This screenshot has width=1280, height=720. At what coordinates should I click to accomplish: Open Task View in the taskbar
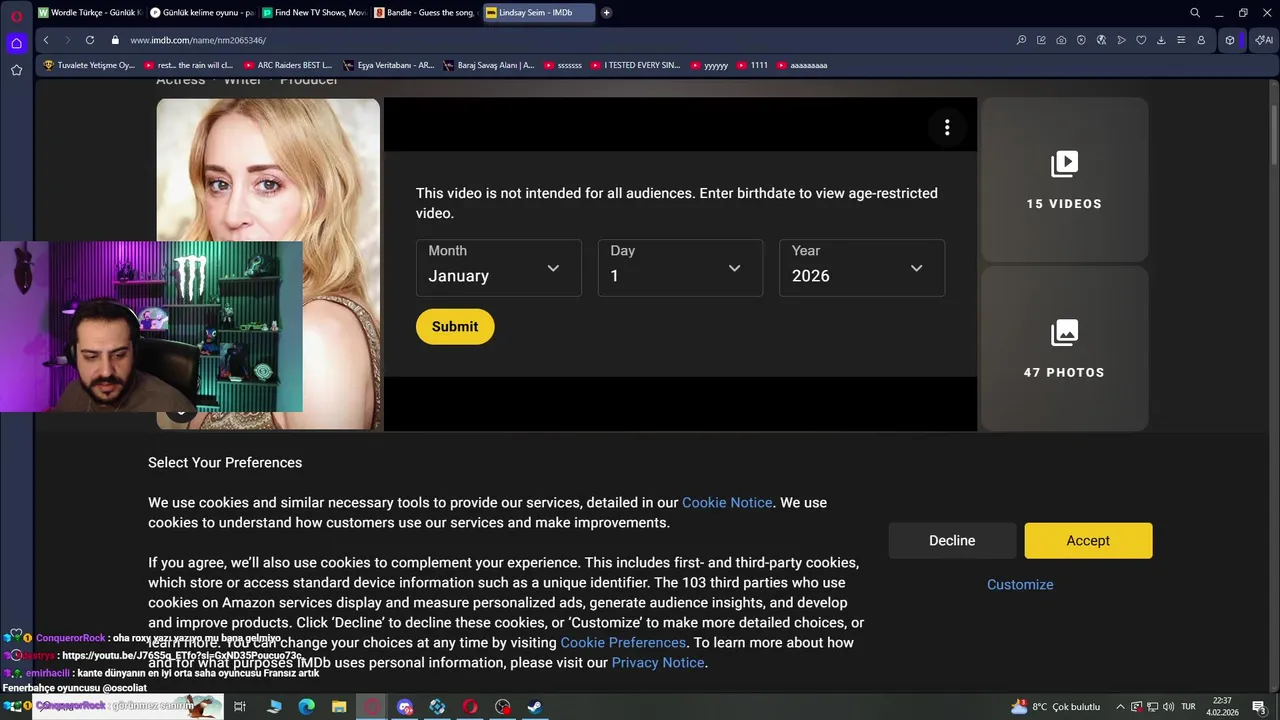pos(240,707)
